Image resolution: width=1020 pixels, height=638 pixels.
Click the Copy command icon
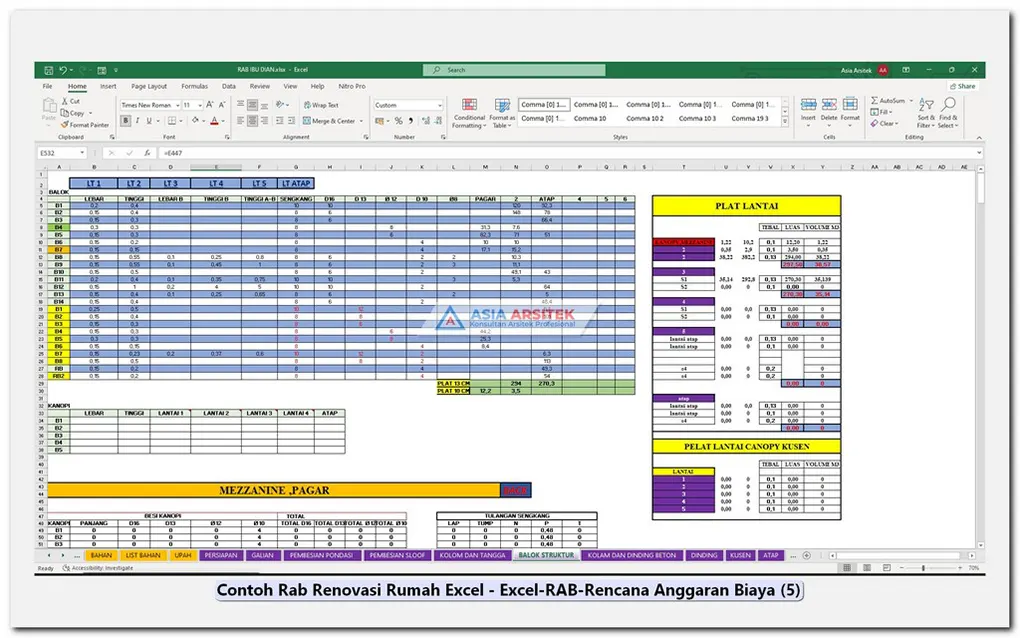(x=65, y=113)
